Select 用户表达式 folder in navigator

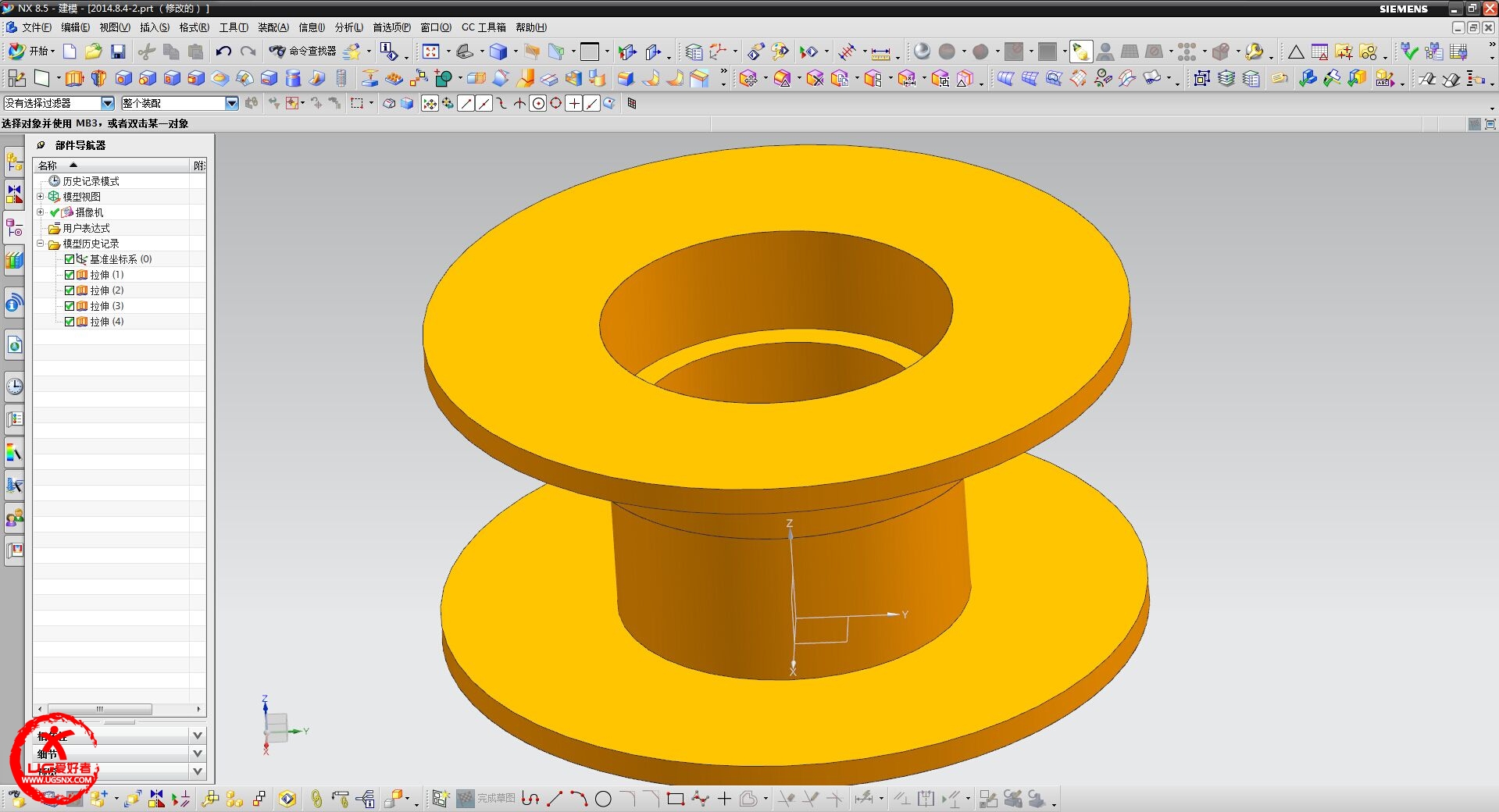pos(86,228)
